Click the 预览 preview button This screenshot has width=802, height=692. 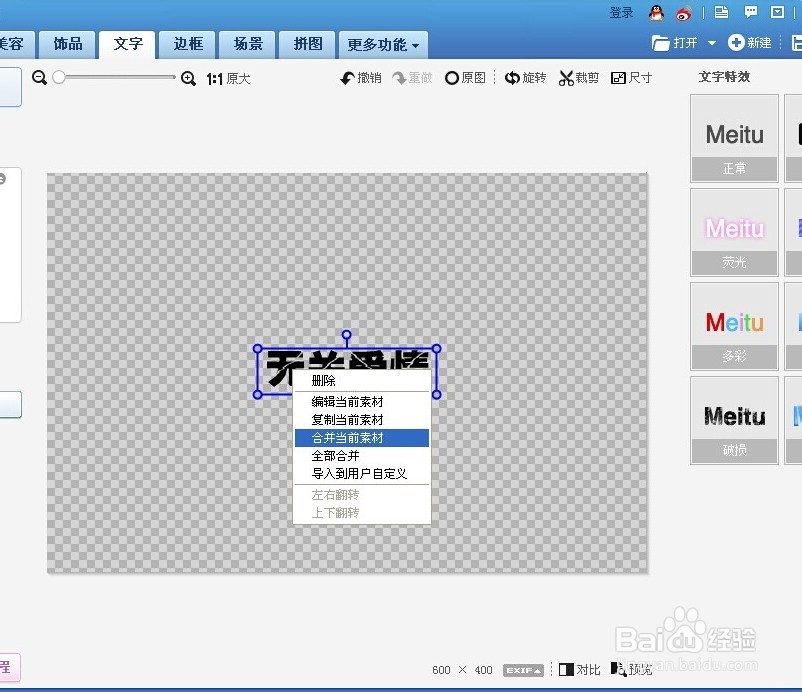(632, 669)
